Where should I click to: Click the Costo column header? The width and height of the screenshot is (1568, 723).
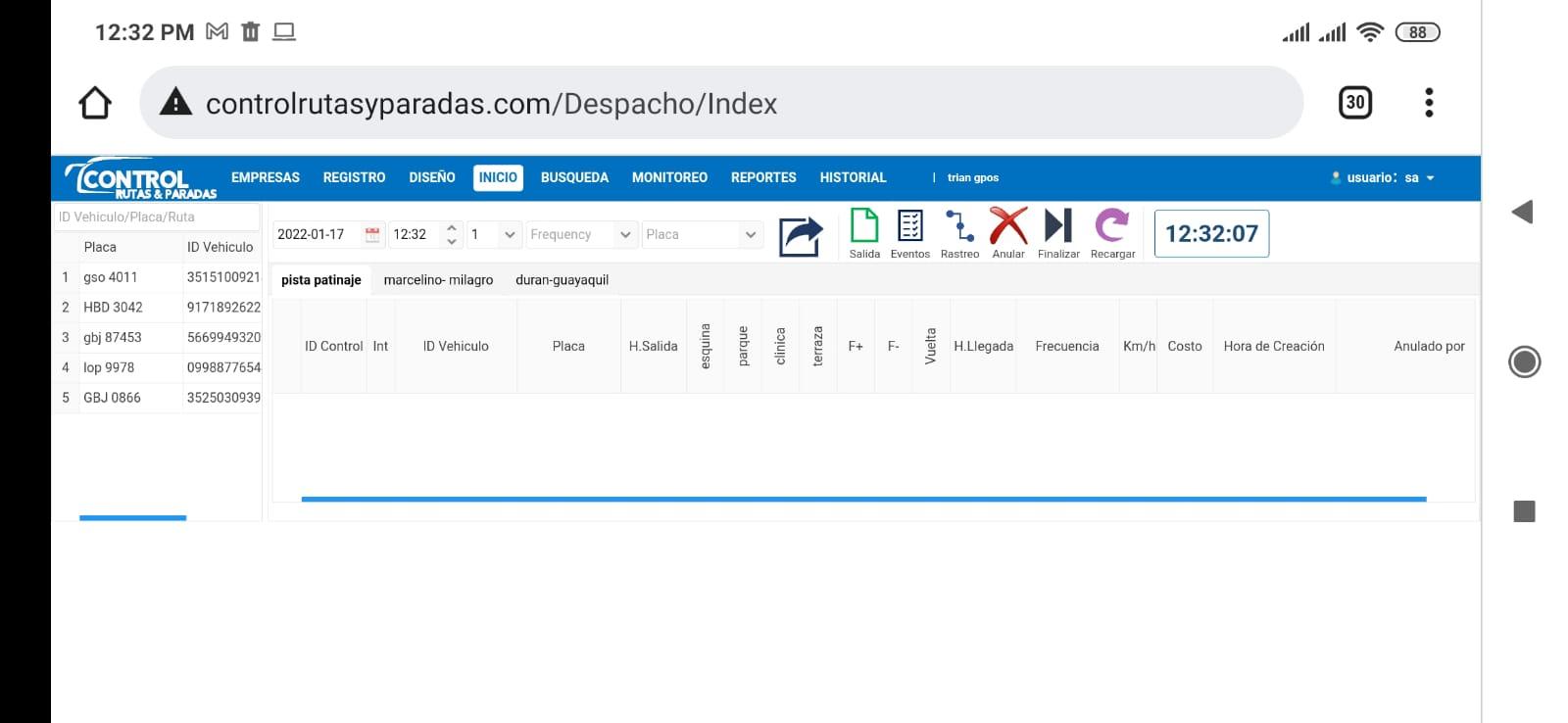coord(1185,346)
